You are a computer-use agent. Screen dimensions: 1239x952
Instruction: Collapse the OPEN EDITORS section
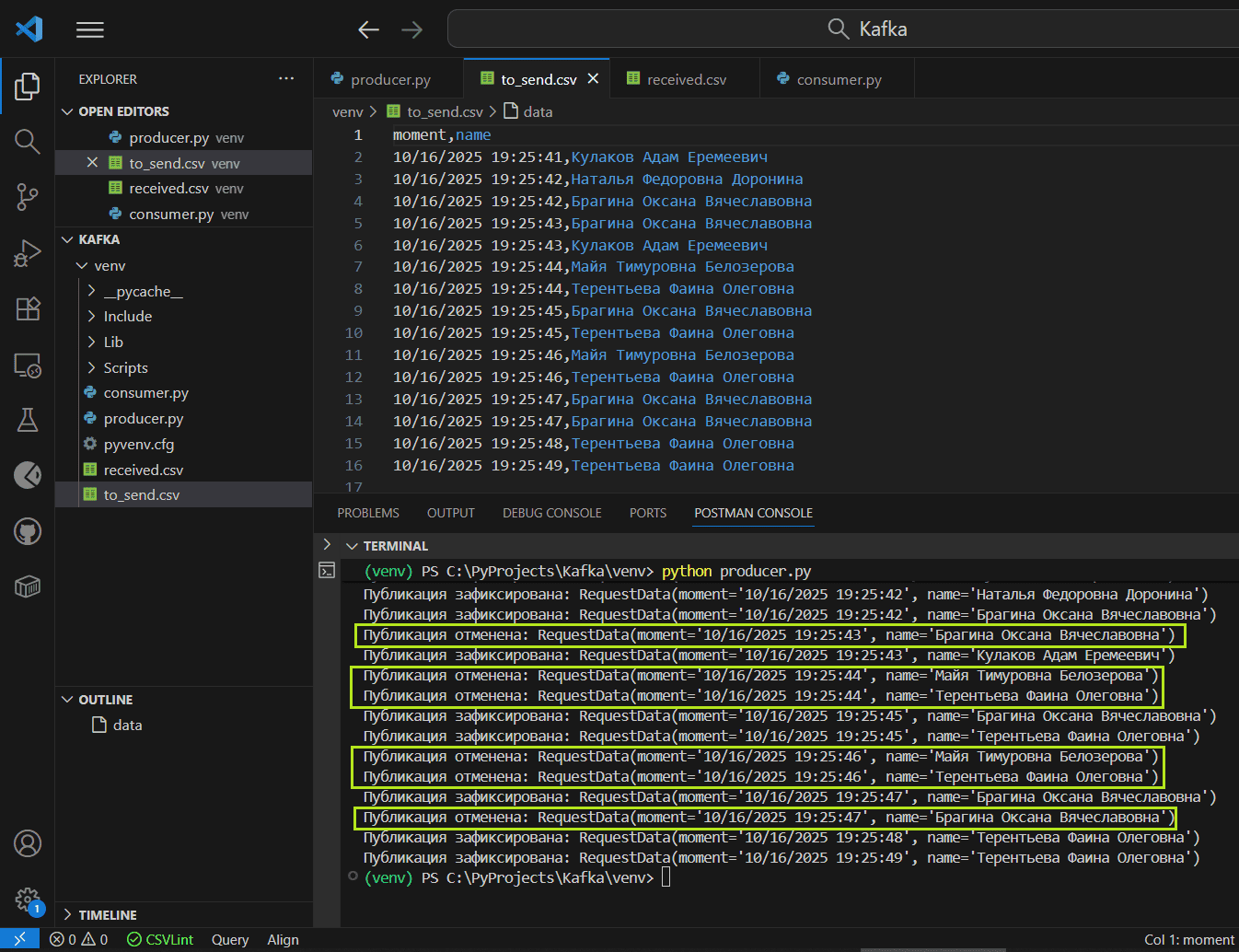pyautogui.click(x=67, y=111)
